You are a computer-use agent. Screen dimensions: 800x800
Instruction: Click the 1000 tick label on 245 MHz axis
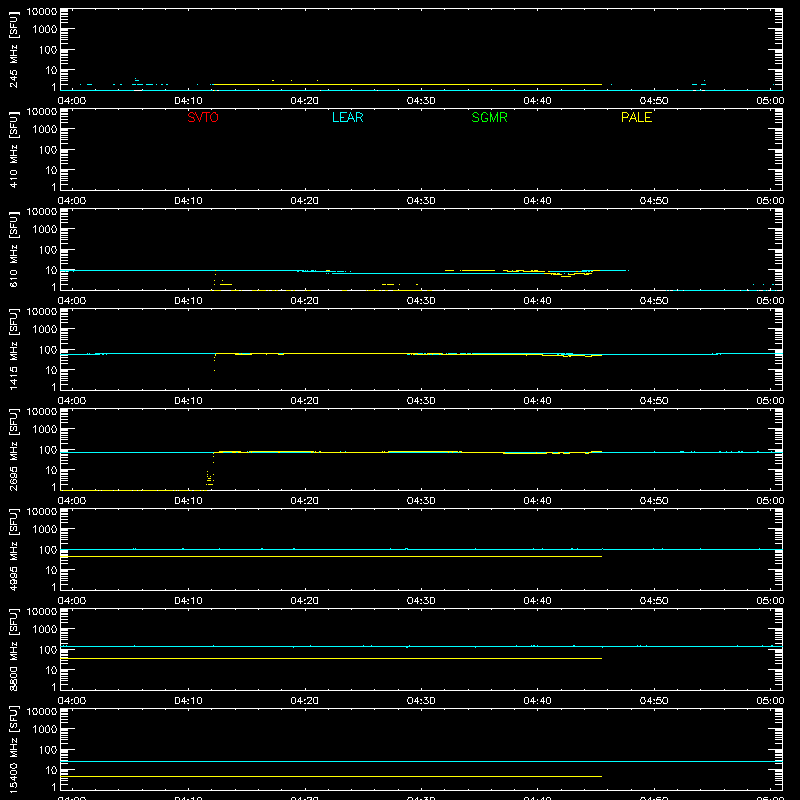pos(45,29)
